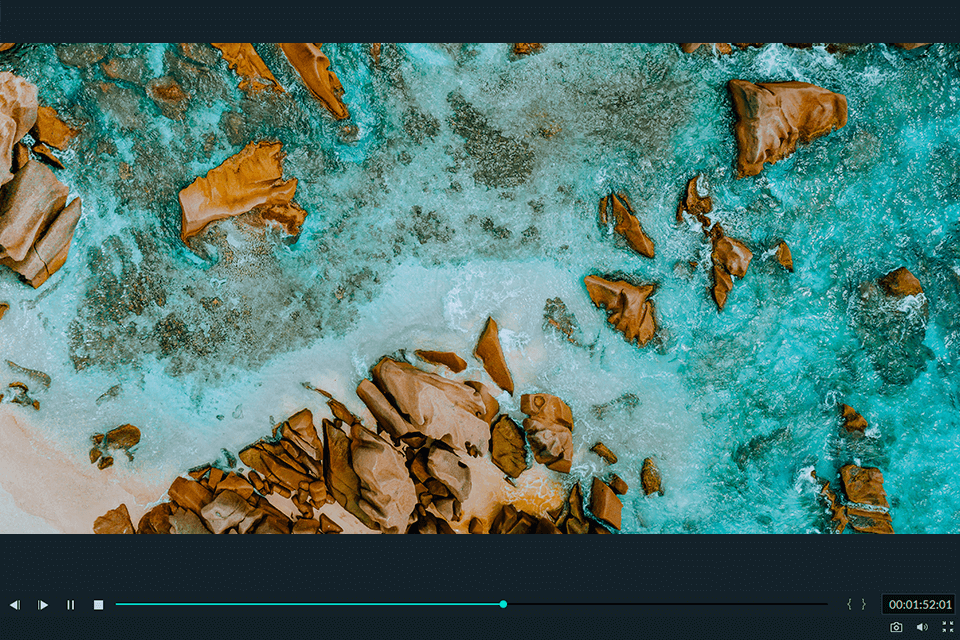Enter fullscreen preview mode
960x640 pixels.
point(947,627)
